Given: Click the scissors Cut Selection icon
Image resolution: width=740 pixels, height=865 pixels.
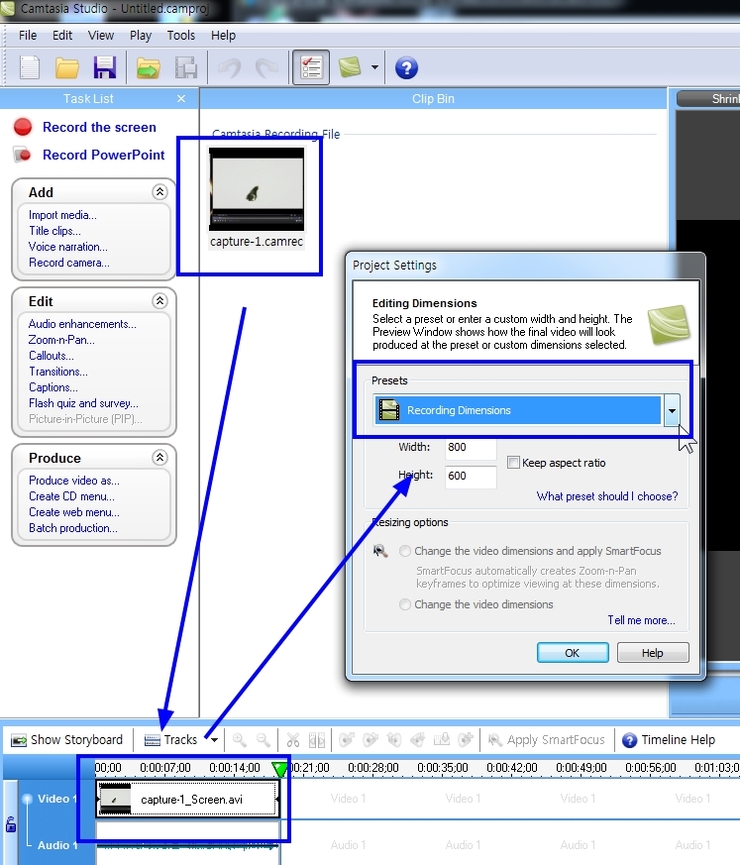Looking at the screenshot, I should (x=293, y=740).
